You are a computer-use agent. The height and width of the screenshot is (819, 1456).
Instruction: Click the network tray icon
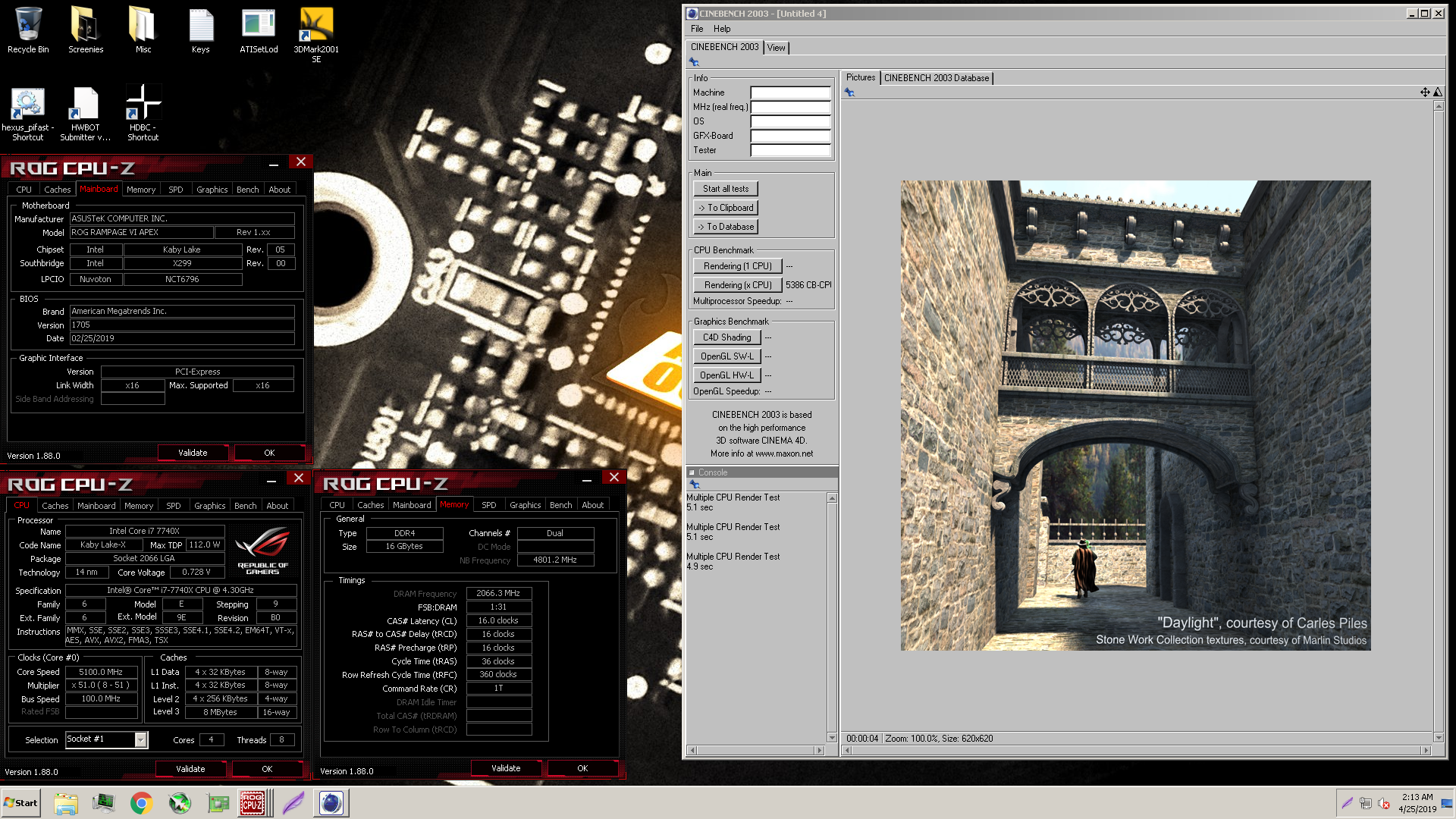(x=1366, y=804)
